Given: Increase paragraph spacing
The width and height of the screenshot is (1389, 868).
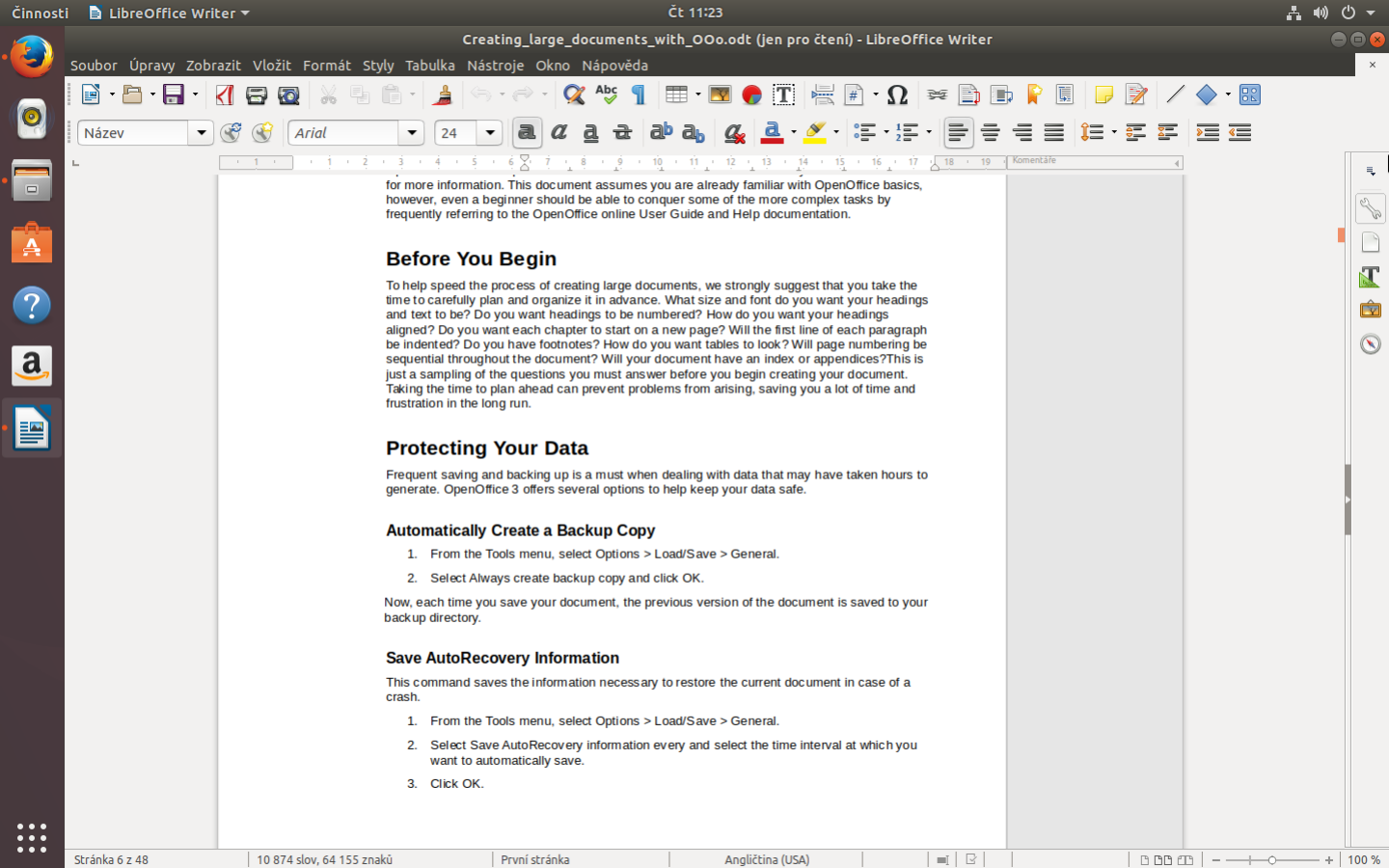Looking at the screenshot, I should coord(1135,133).
